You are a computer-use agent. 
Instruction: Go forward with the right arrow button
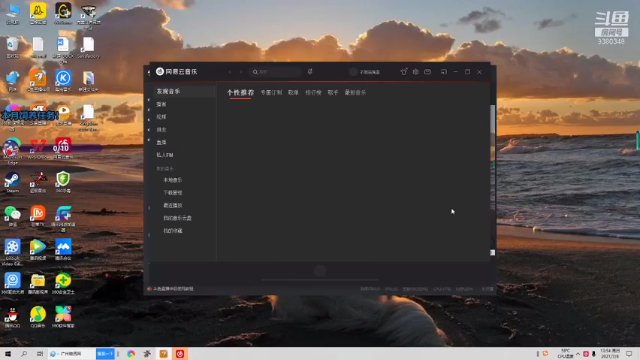(x=241, y=72)
